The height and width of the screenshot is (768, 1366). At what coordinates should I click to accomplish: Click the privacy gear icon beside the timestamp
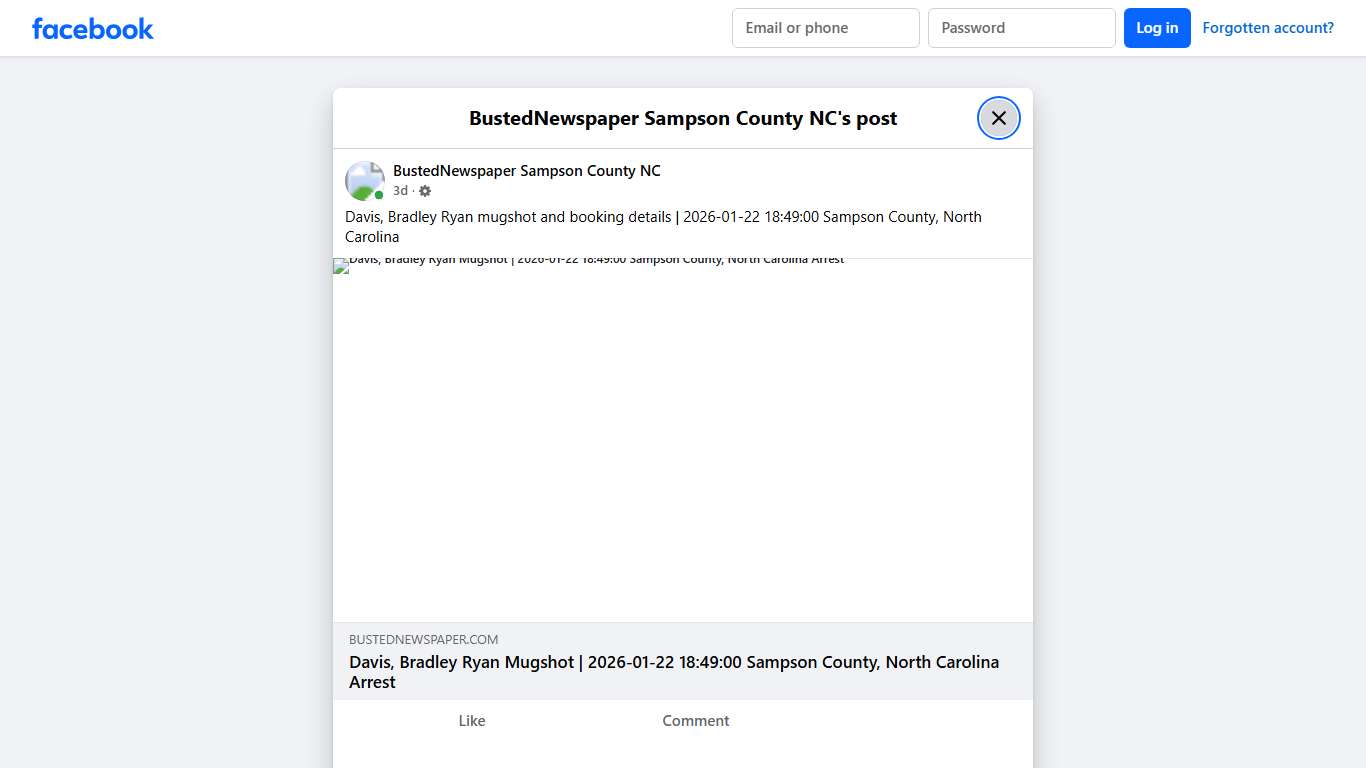(x=424, y=190)
